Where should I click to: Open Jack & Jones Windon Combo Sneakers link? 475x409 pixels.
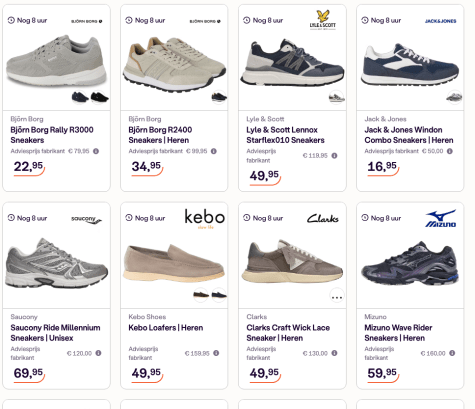409,135
